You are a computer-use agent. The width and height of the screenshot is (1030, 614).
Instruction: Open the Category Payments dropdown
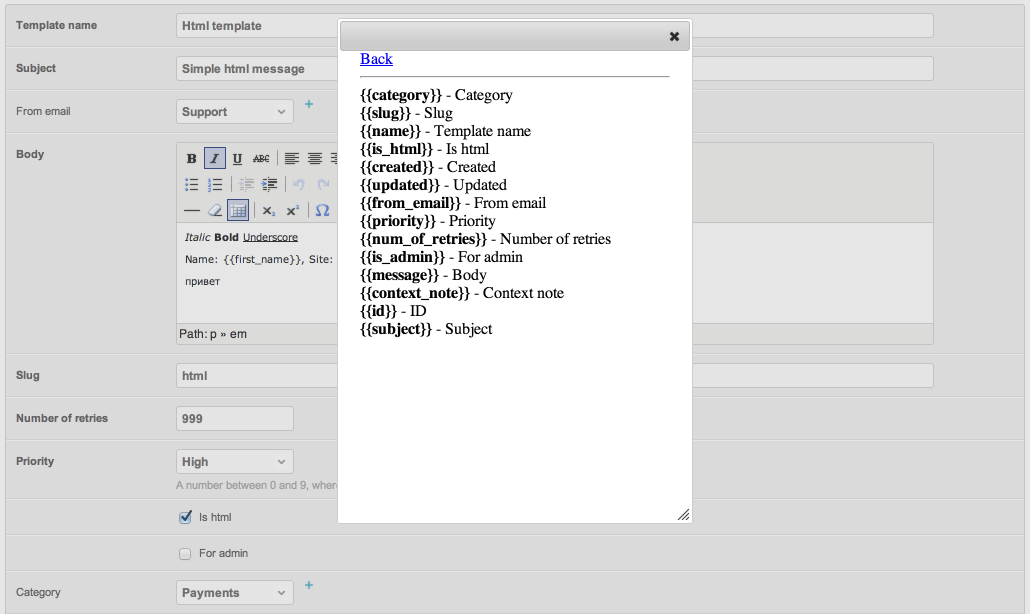(235, 592)
